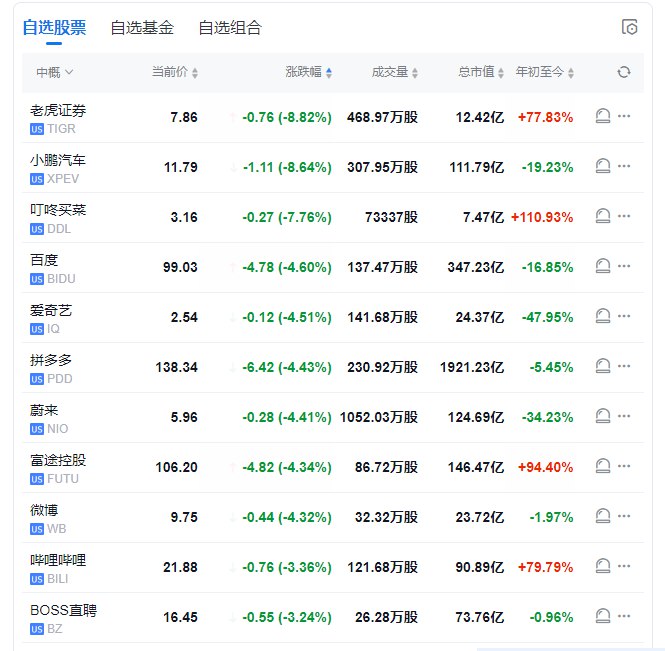
Task: Click price 99.03 for 百度
Action: click(x=180, y=267)
